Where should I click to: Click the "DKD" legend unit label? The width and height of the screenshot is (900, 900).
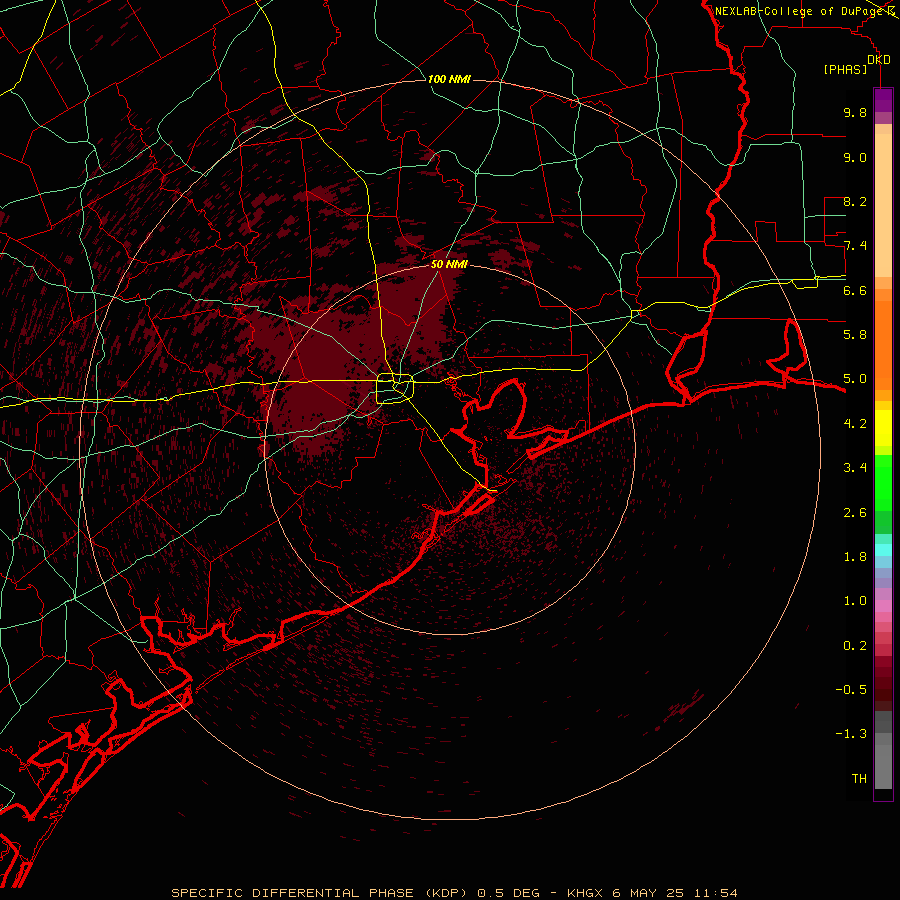tap(879, 60)
